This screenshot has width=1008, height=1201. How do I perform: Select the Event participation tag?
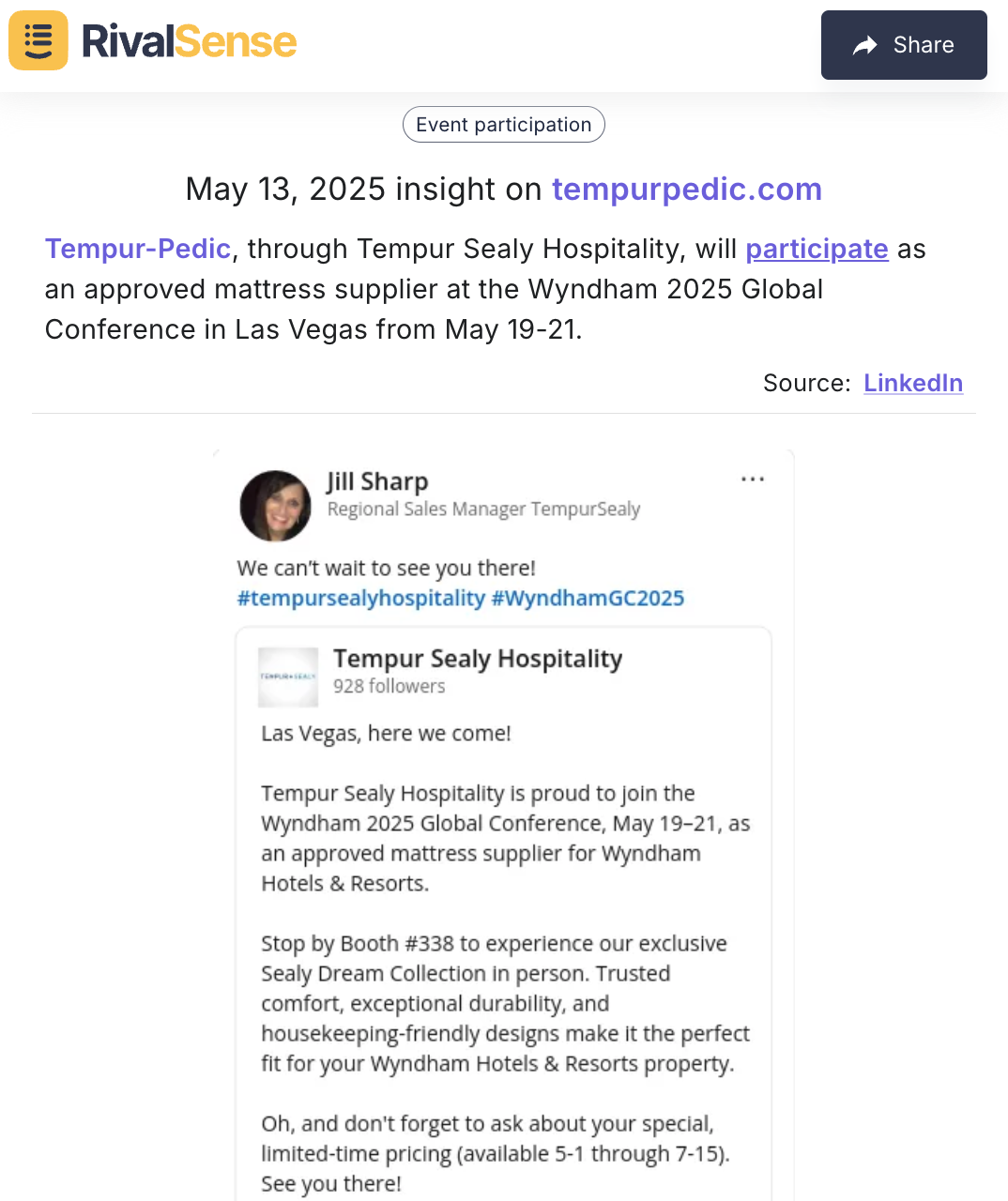(504, 125)
